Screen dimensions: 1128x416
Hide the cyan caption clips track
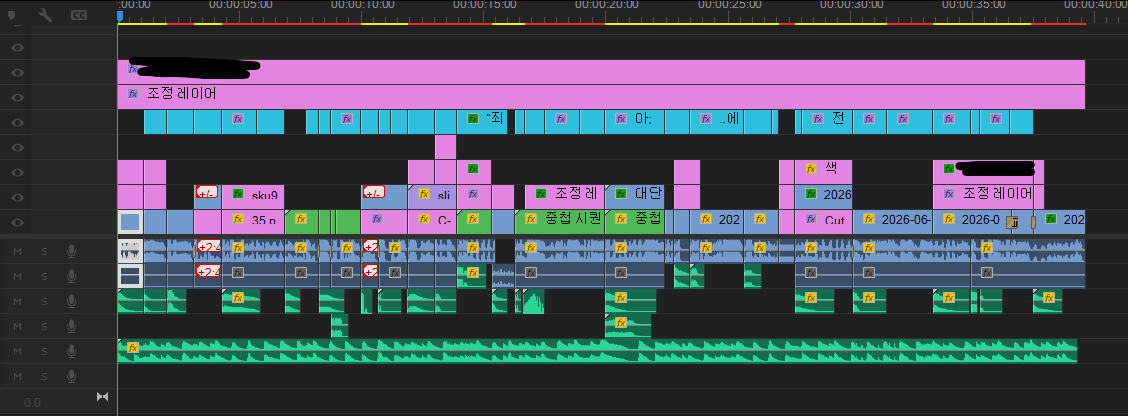pos(18,122)
